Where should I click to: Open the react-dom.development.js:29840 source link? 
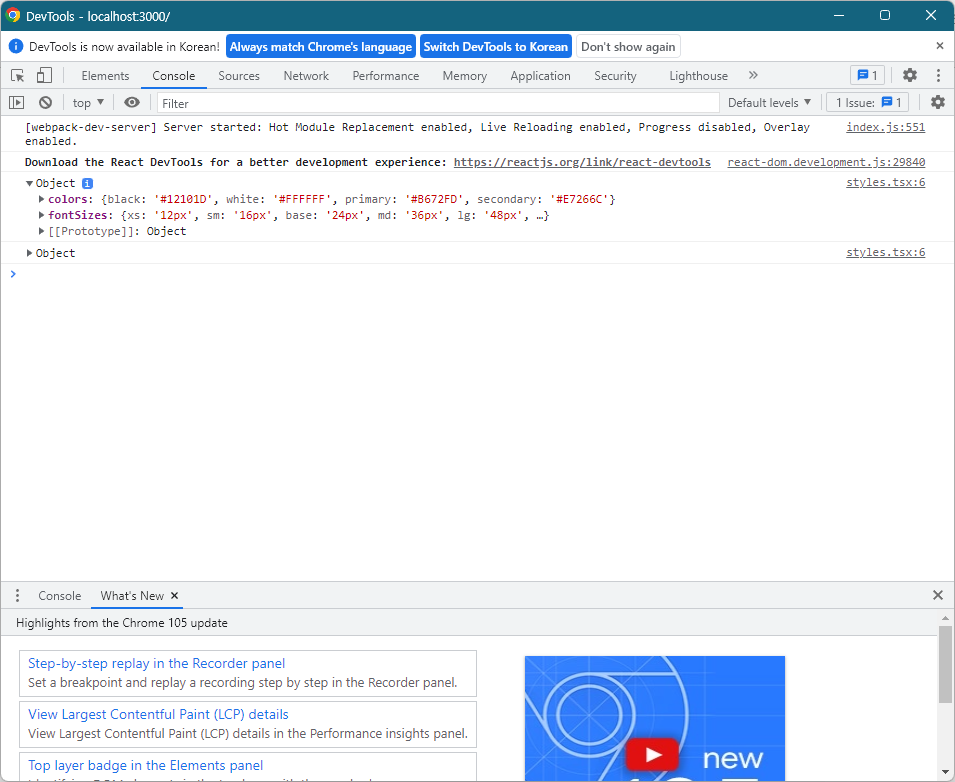(x=826, y=162)
